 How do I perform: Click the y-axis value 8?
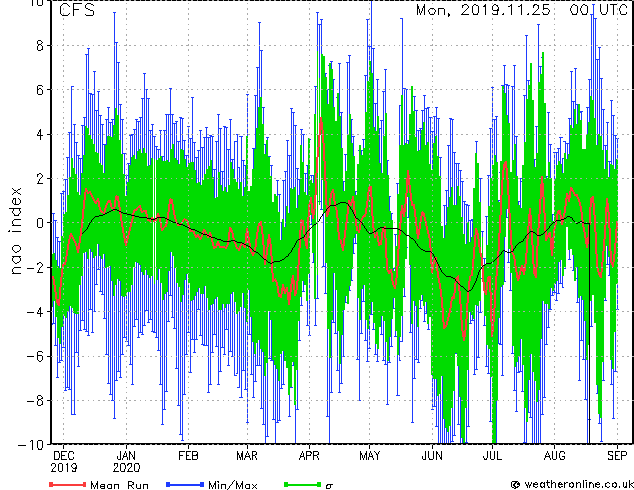40,46
